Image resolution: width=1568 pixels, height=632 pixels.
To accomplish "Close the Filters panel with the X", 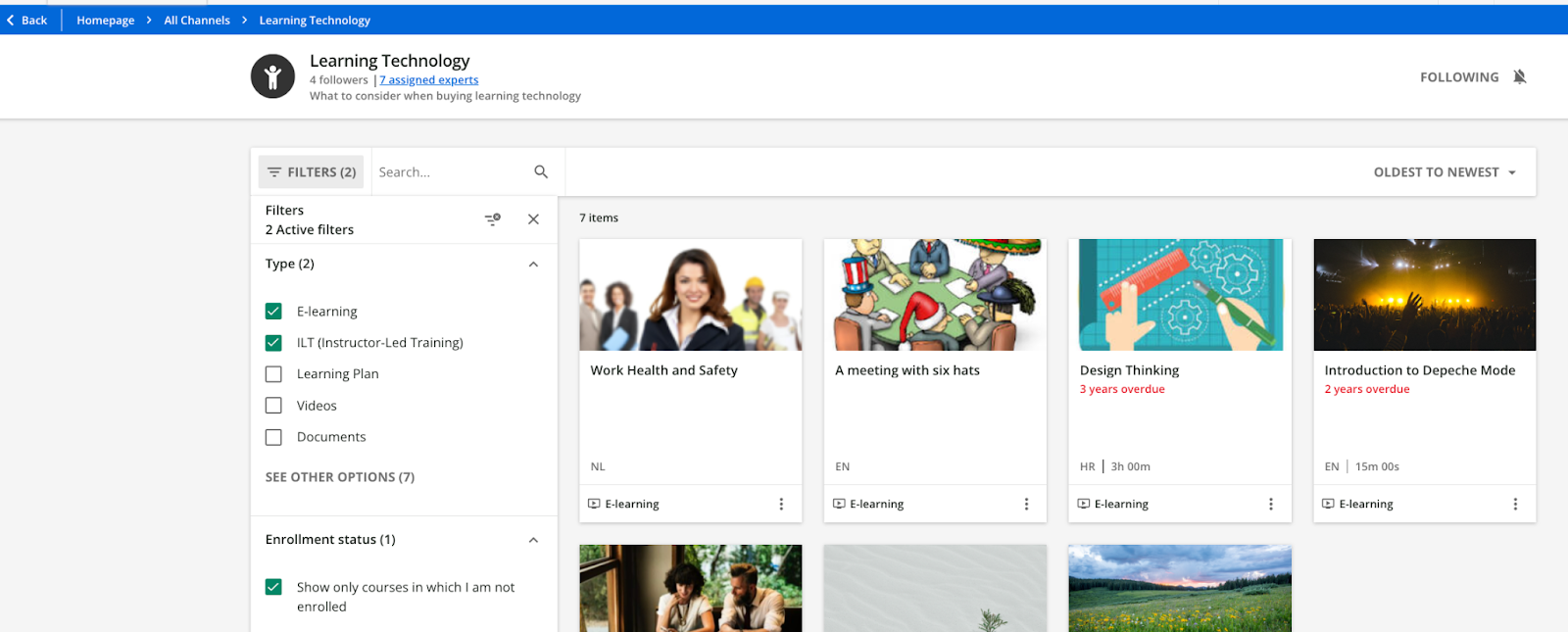I will pos(533,219).
